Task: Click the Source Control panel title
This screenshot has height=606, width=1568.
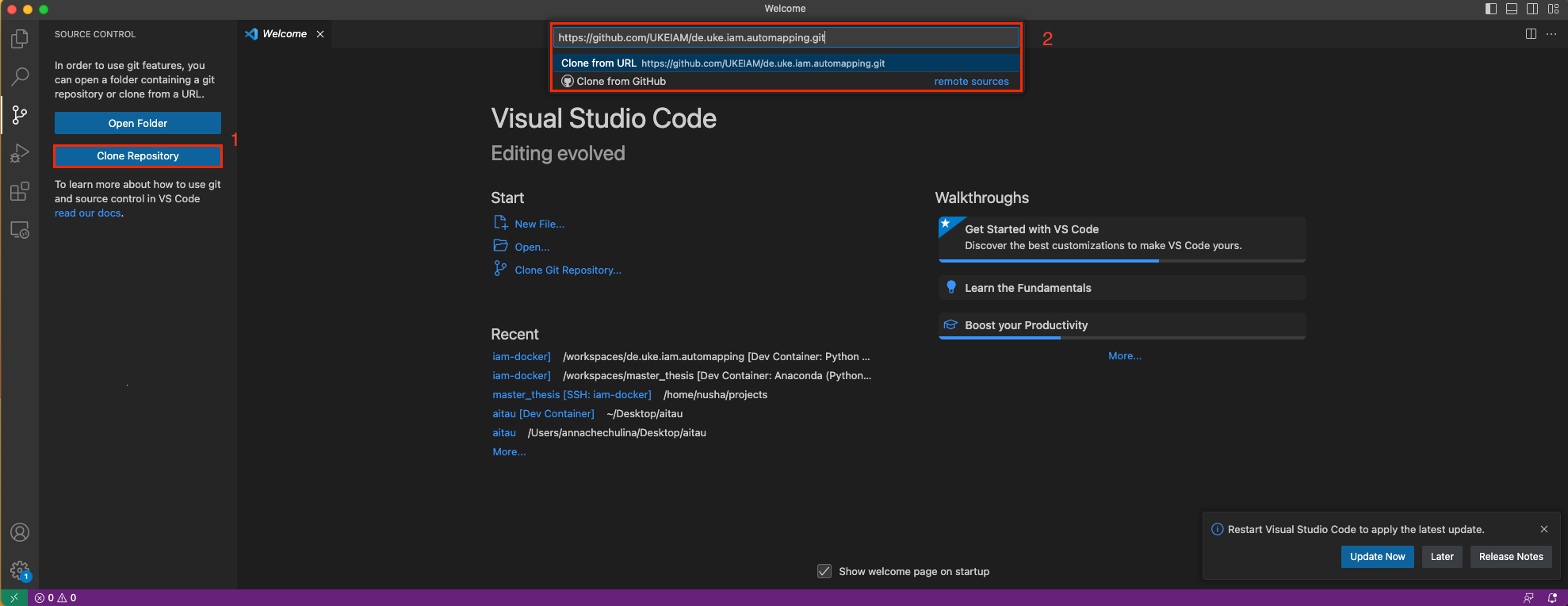Action: click(x=95, y=34)
